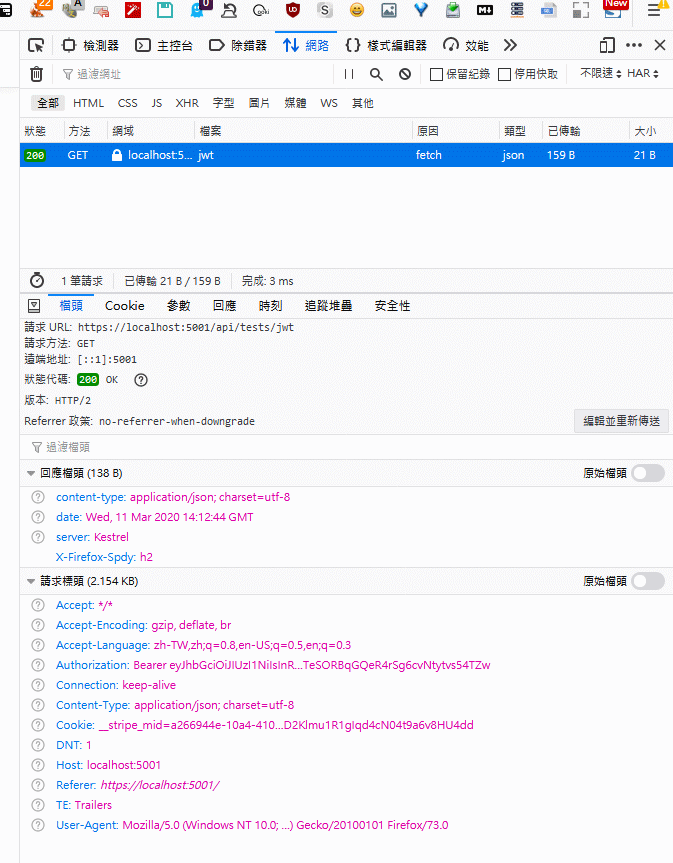The image size is (673, 863).
Task: Open help icon beside User-Agent header
Action: point(38,825)
